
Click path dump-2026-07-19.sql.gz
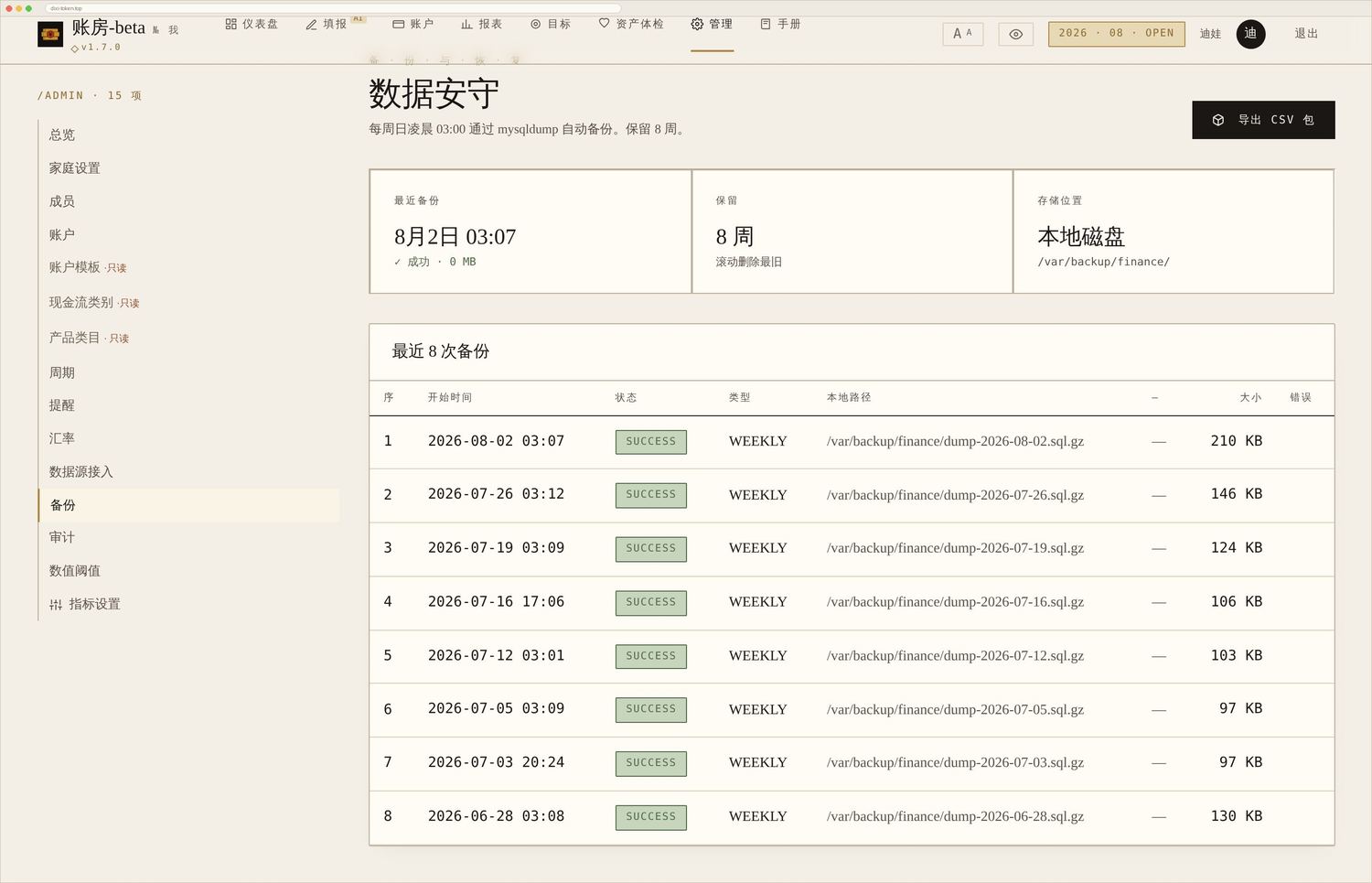pyautogui.click(x=955, y=548)
